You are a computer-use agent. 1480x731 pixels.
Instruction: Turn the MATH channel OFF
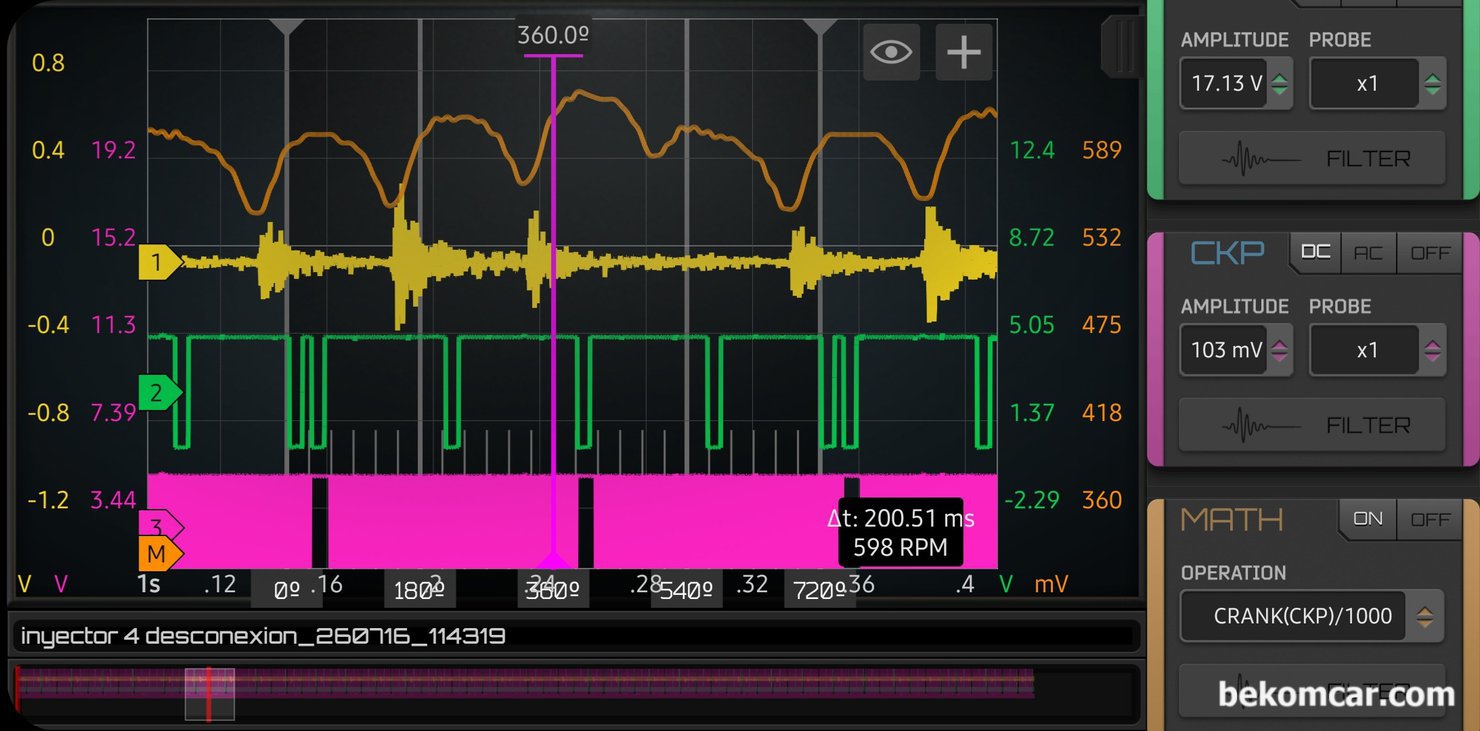1430,519
